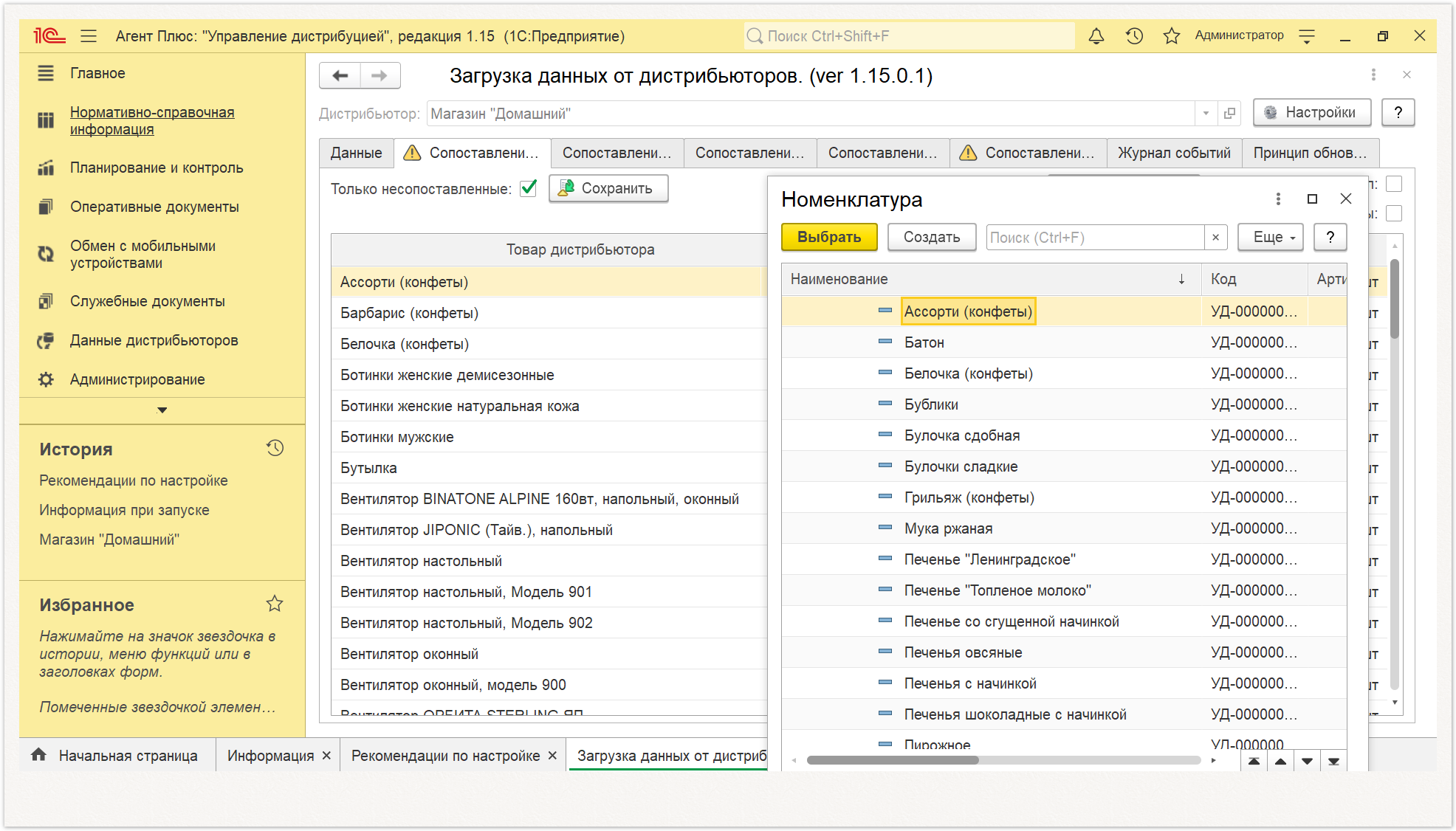Open the distributor record via open-form icon
This screenshot has height=831, width=1456.
(x=1229, y=113)
